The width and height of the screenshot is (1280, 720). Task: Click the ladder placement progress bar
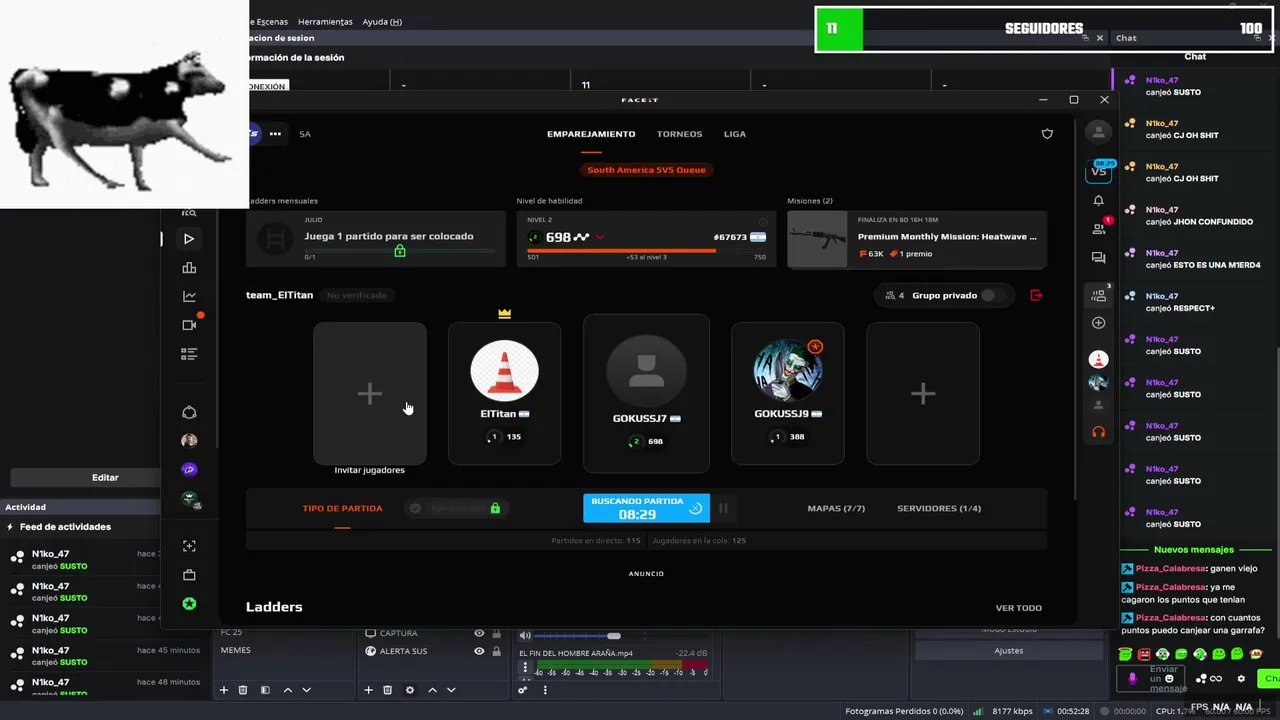click(x=400, y=250)
